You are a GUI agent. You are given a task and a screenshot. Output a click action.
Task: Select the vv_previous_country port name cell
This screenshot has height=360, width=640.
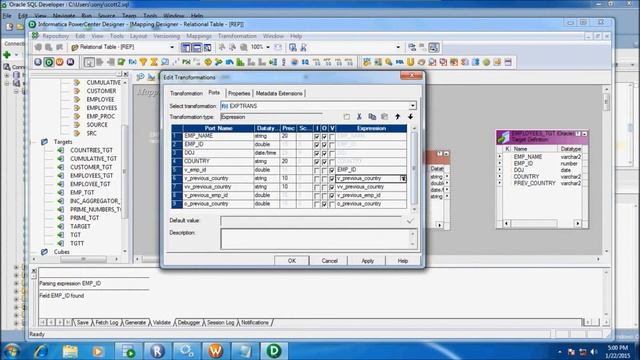[218, 187]
